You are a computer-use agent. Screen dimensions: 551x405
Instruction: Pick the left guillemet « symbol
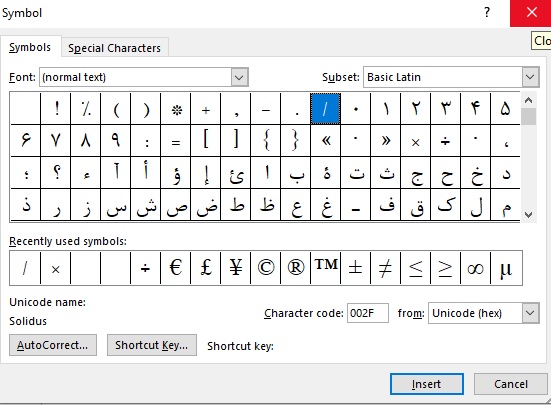(x=325, y=141)
